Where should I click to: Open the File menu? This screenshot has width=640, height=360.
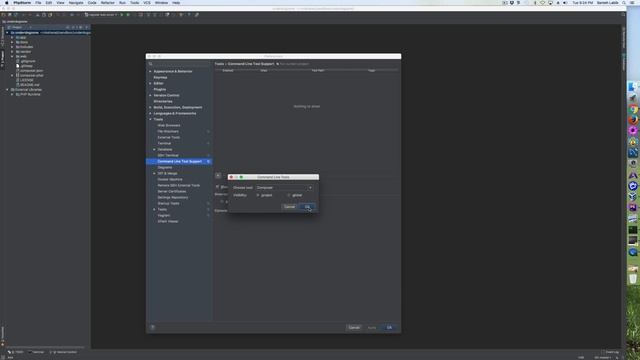pos(38,3)
